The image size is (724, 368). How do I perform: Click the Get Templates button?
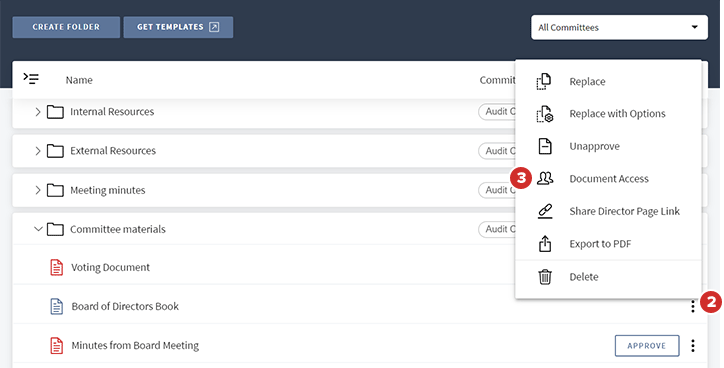(x=178, y=27)
